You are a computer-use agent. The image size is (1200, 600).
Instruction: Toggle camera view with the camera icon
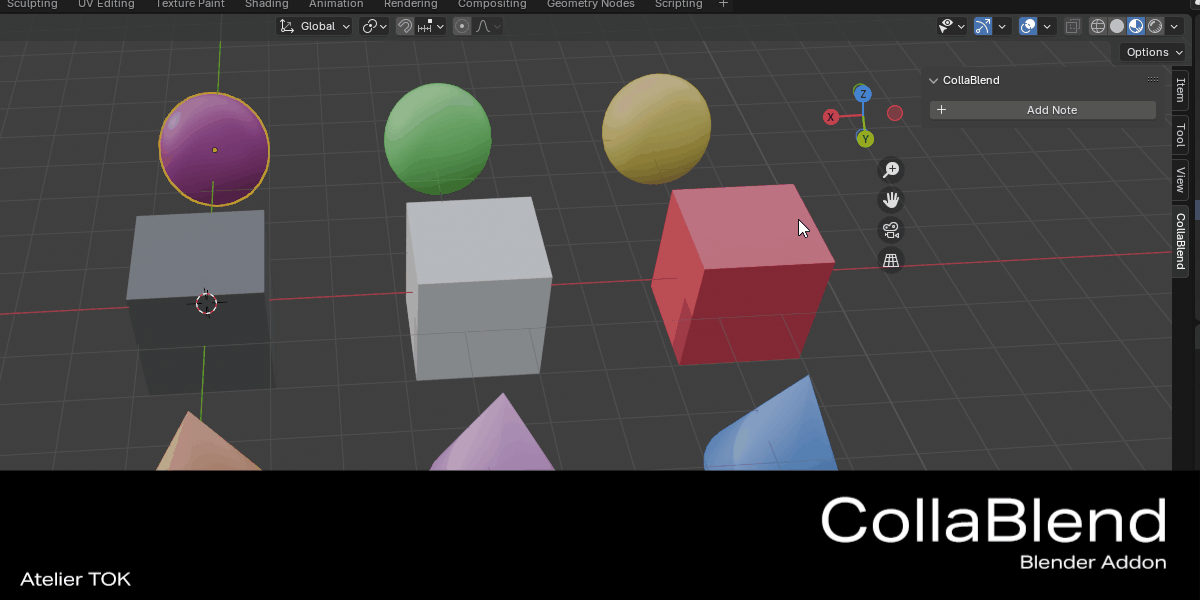(890, 230)
